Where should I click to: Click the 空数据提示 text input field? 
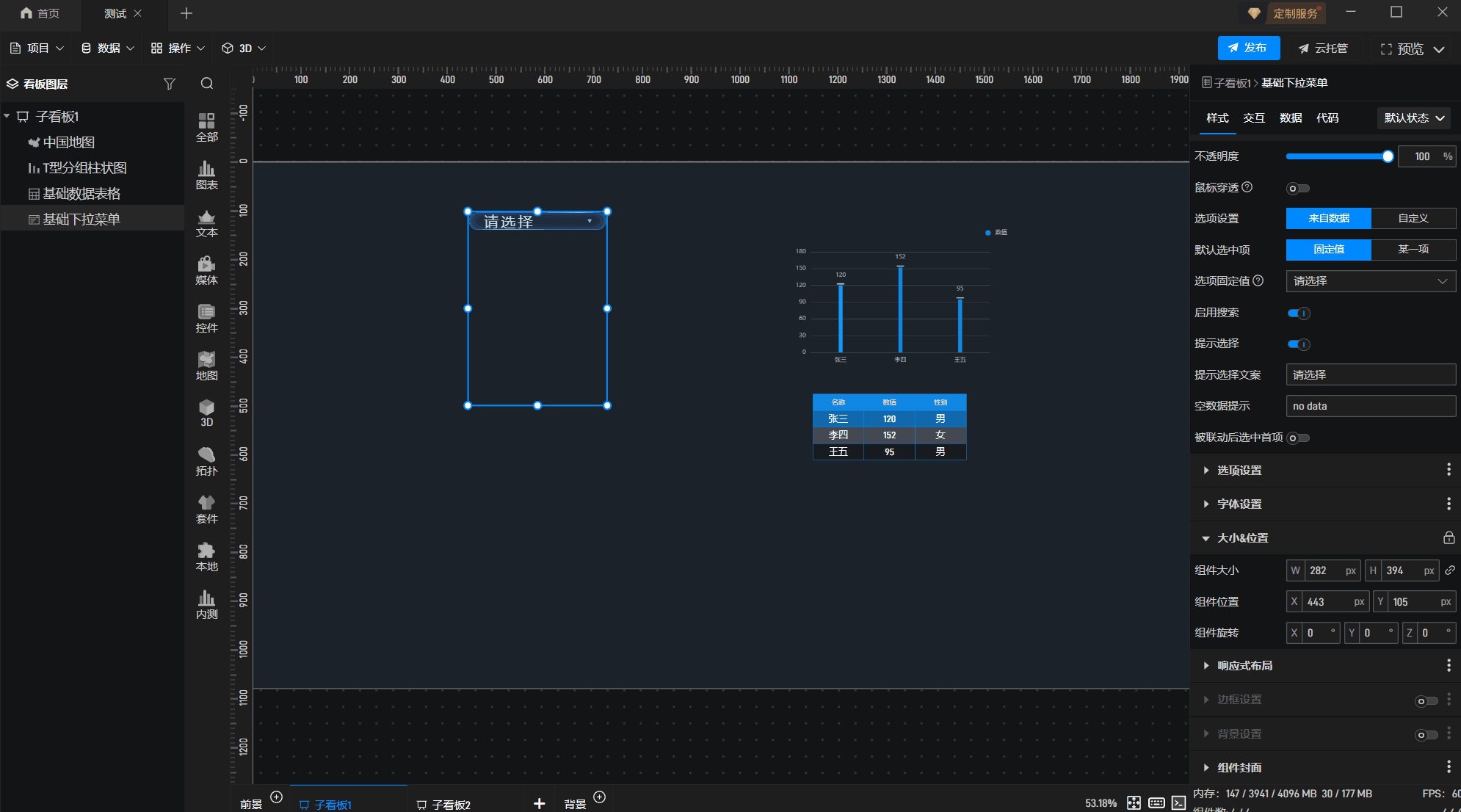point(1370,406)
